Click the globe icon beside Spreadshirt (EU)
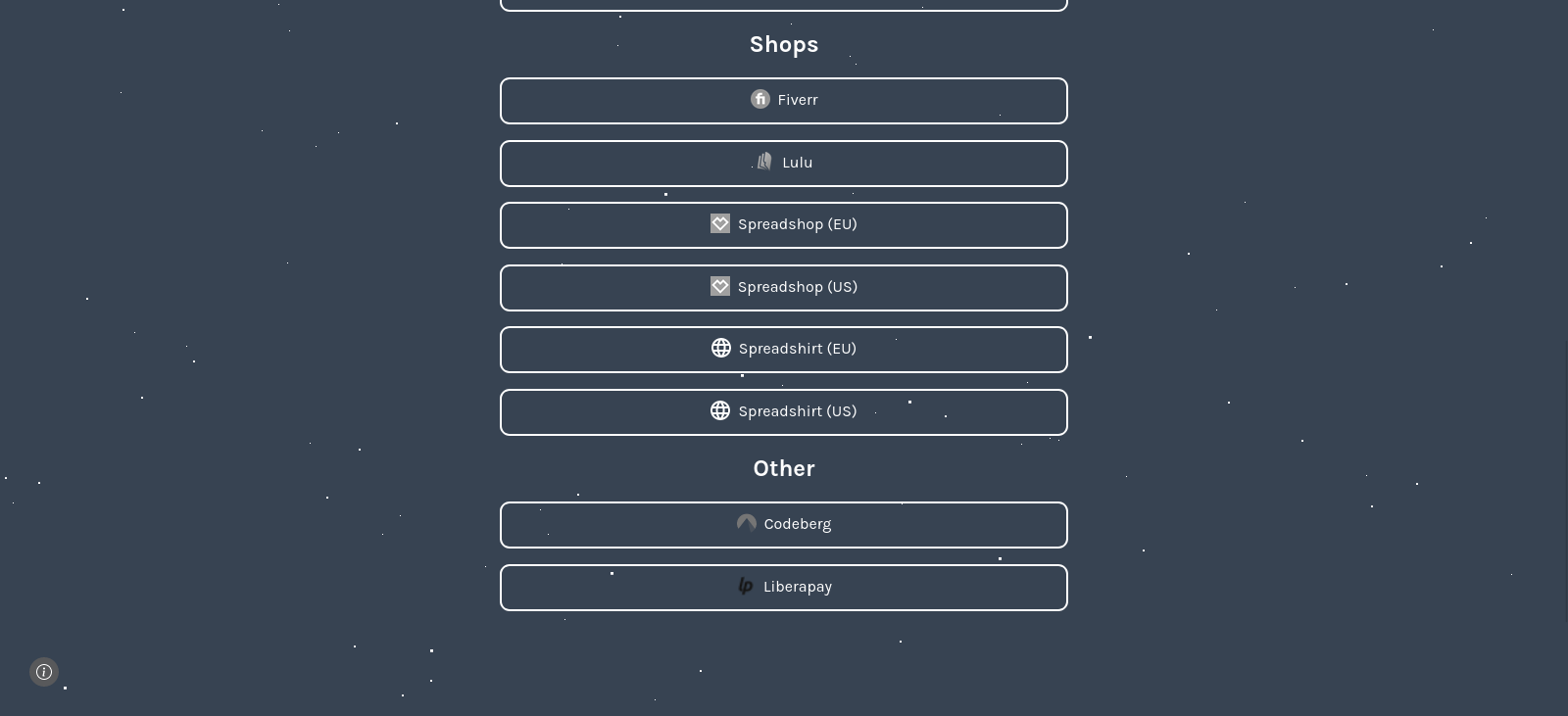This screenshot has width=1568, height=716. coord(721,348)
